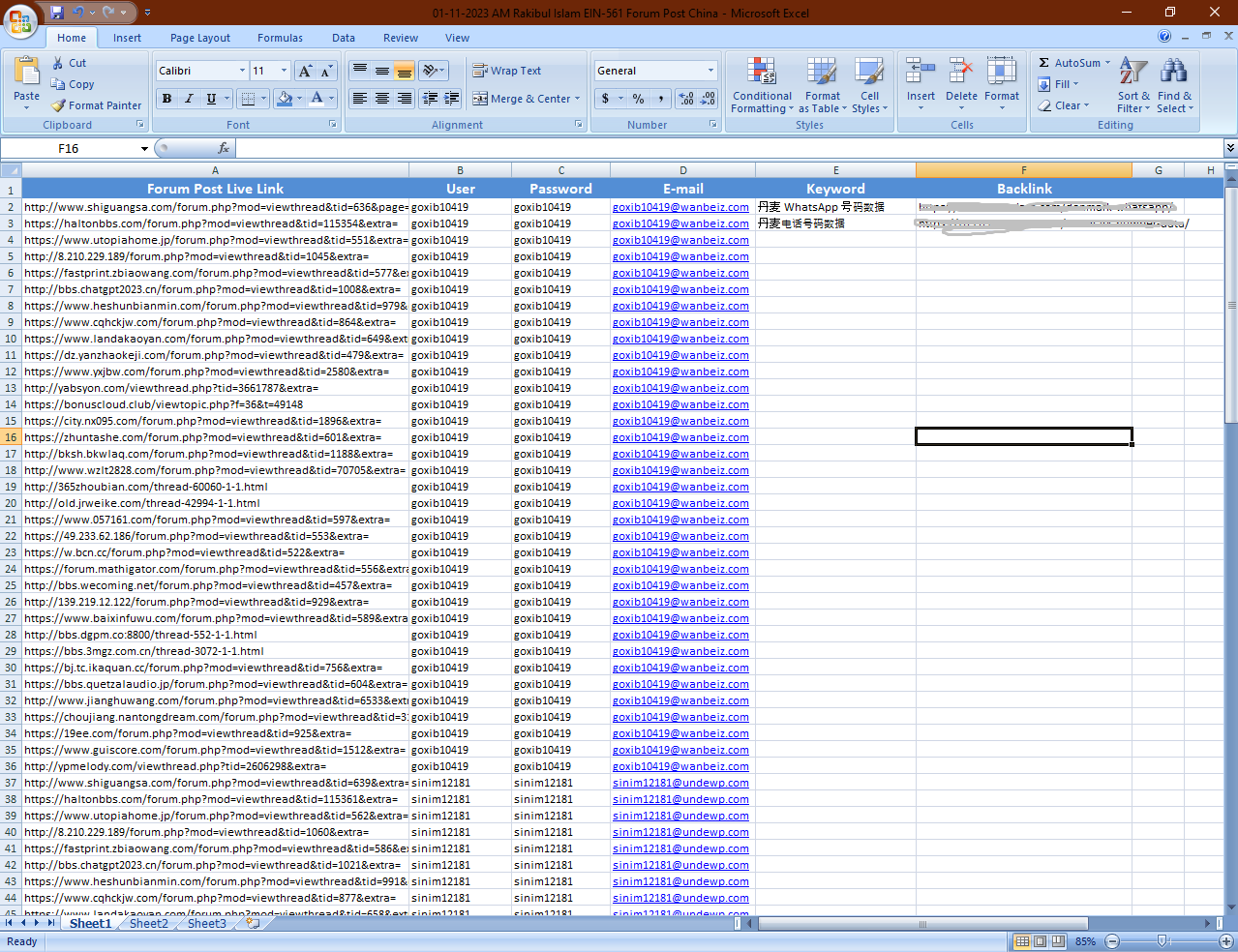This screenshot has width=1238, height=952.
Task: Click the Name Box showing F16
Action: point(69,149)
